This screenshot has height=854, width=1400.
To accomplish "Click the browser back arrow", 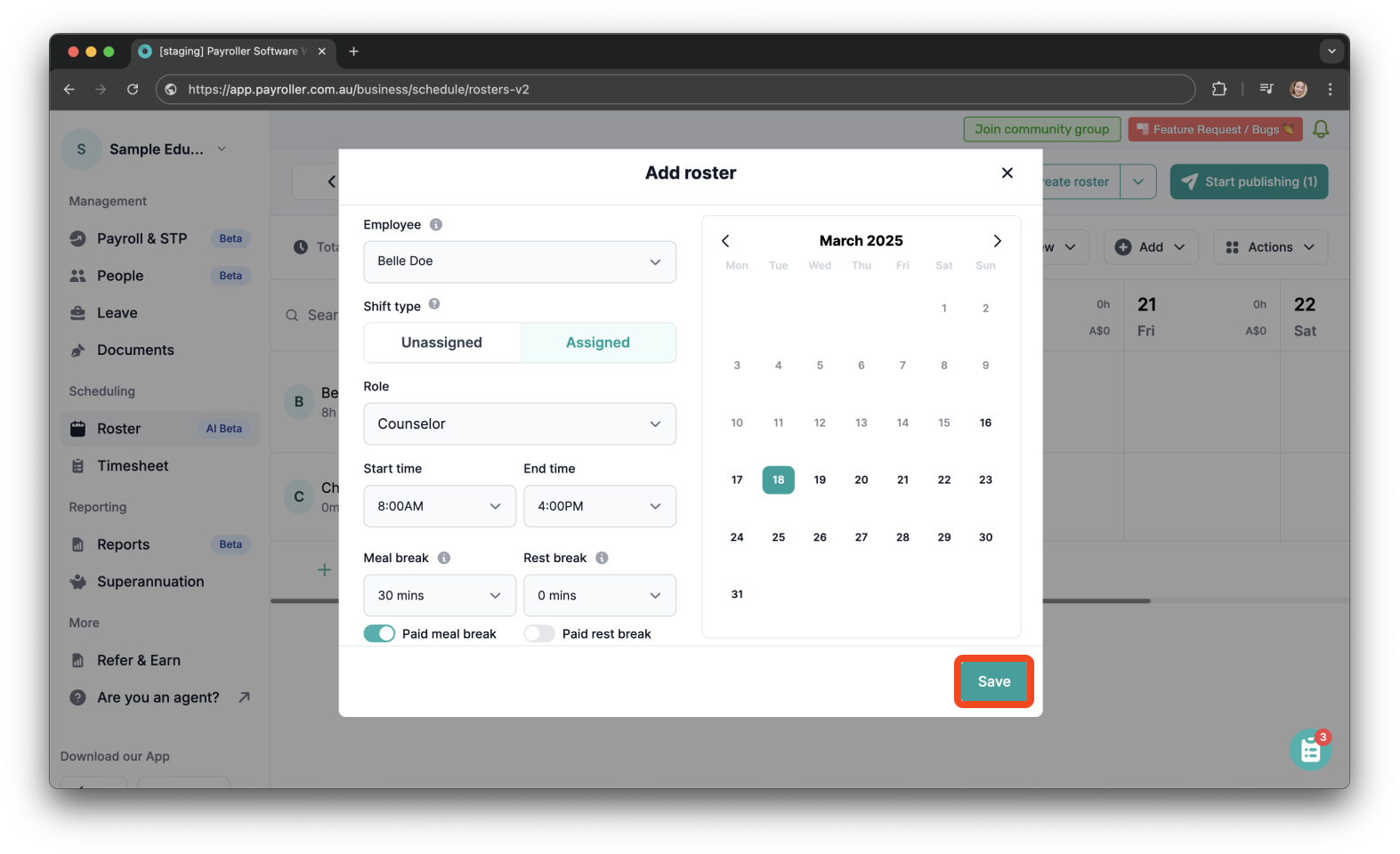I will (x=69, y=89).
